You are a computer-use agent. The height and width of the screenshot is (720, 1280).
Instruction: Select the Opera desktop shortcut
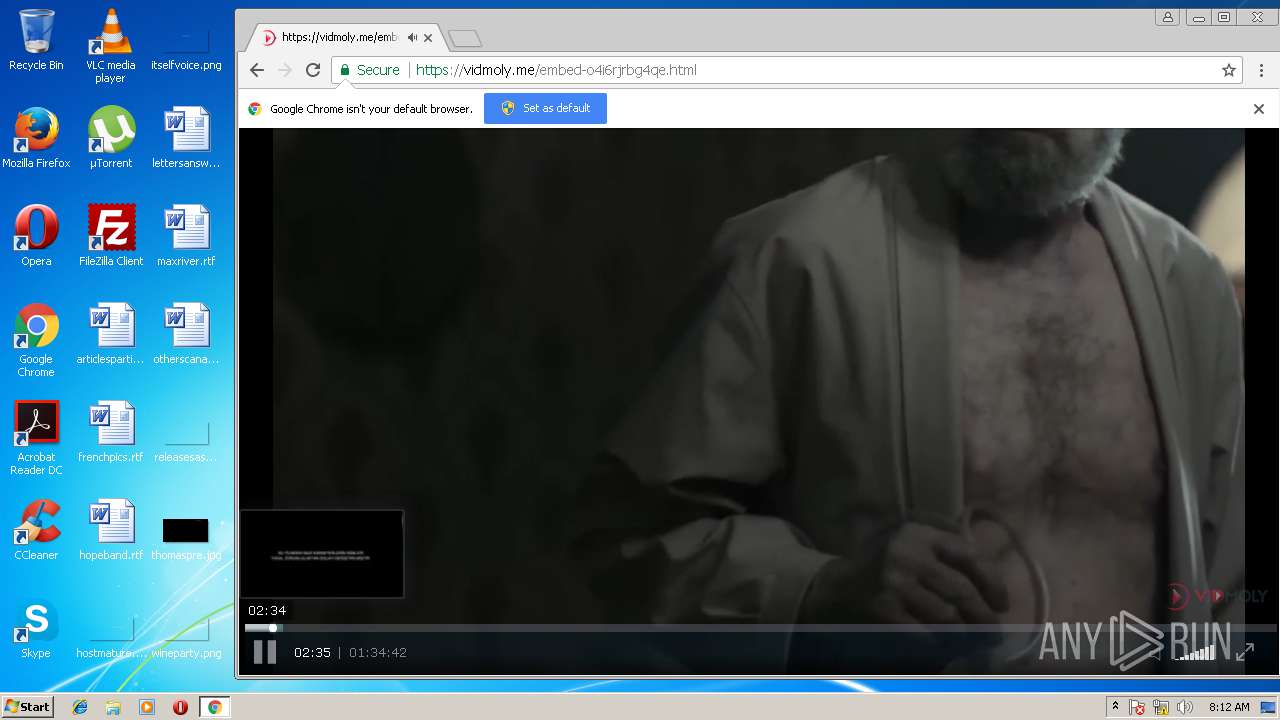(x=36, y=236)
